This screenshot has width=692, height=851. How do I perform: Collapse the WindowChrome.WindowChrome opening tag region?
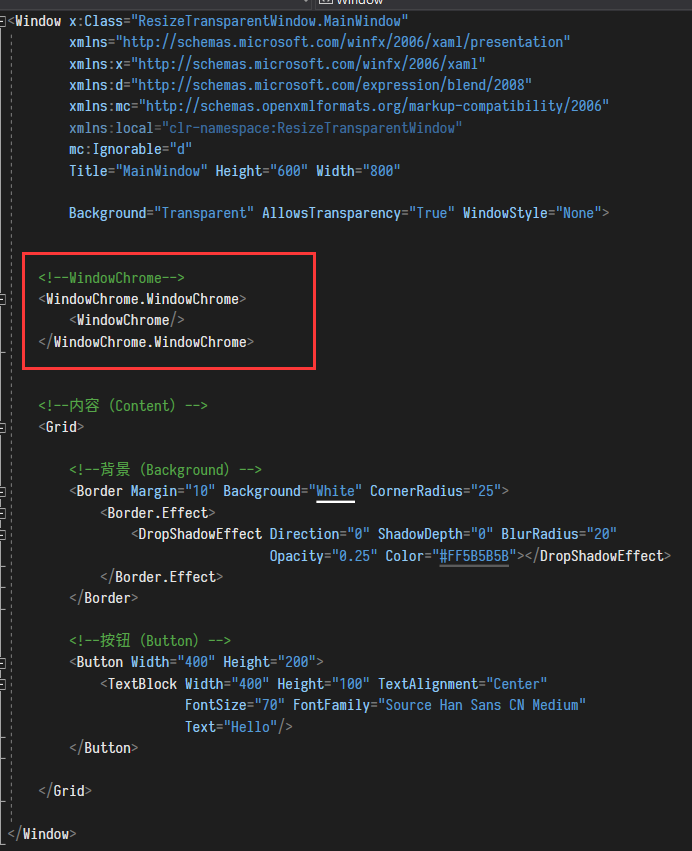(x=2, y=299)
